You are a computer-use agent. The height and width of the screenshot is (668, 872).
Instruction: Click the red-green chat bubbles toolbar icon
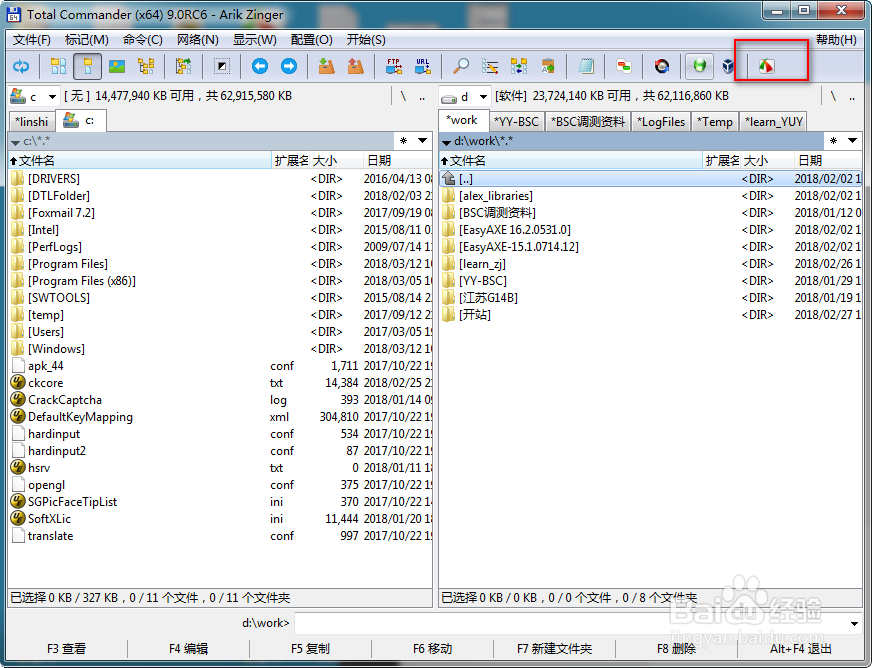(x=624, y=67)
